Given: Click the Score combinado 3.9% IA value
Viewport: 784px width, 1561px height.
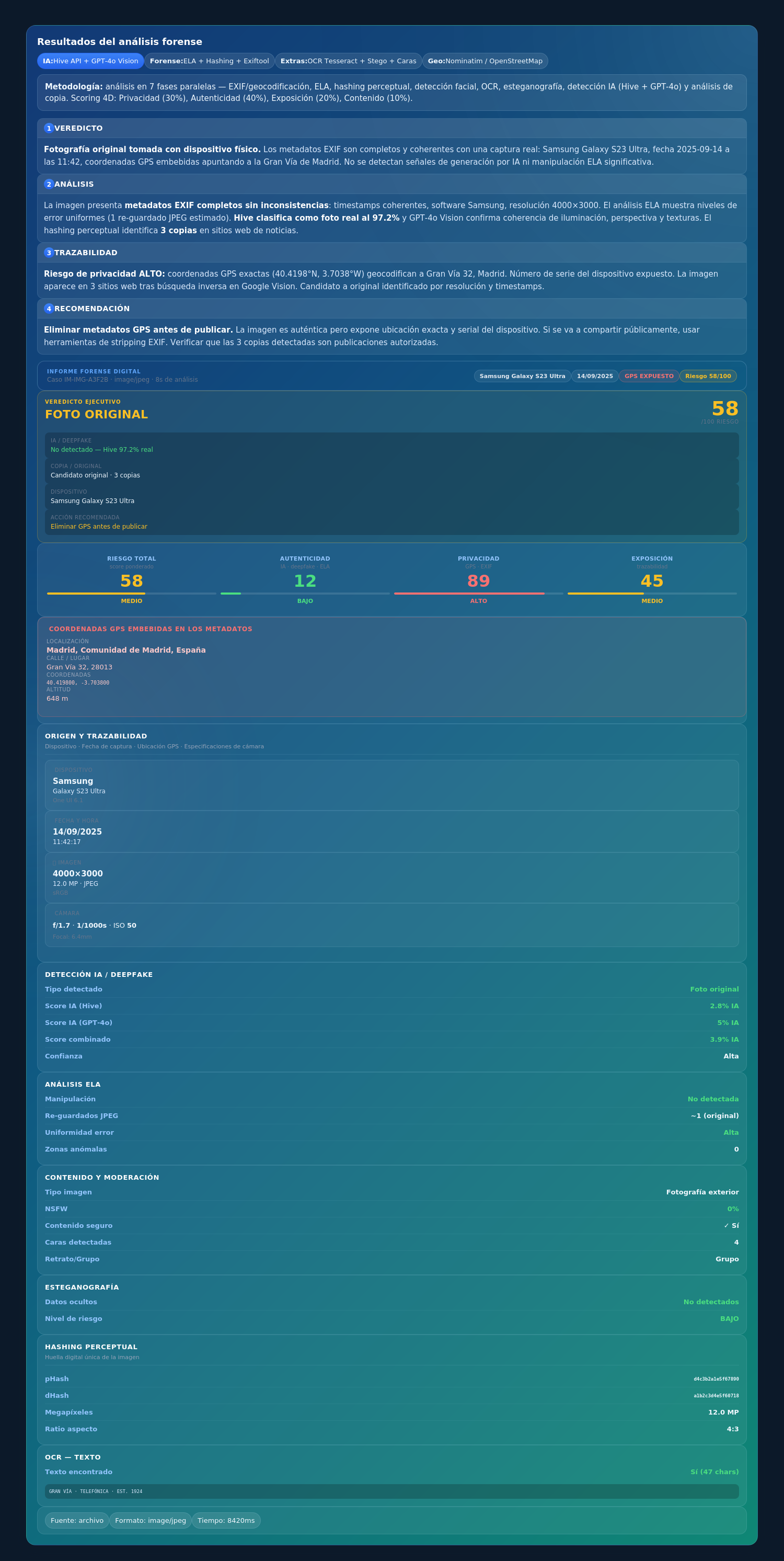Looking at the screenshot, I should coord(724,1039).
